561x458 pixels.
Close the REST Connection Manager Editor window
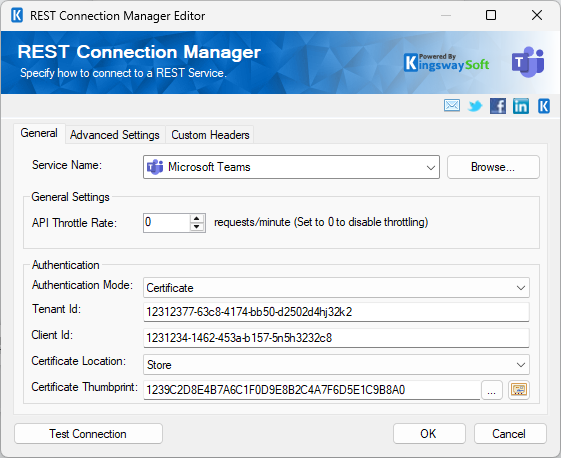click(537, 15)
